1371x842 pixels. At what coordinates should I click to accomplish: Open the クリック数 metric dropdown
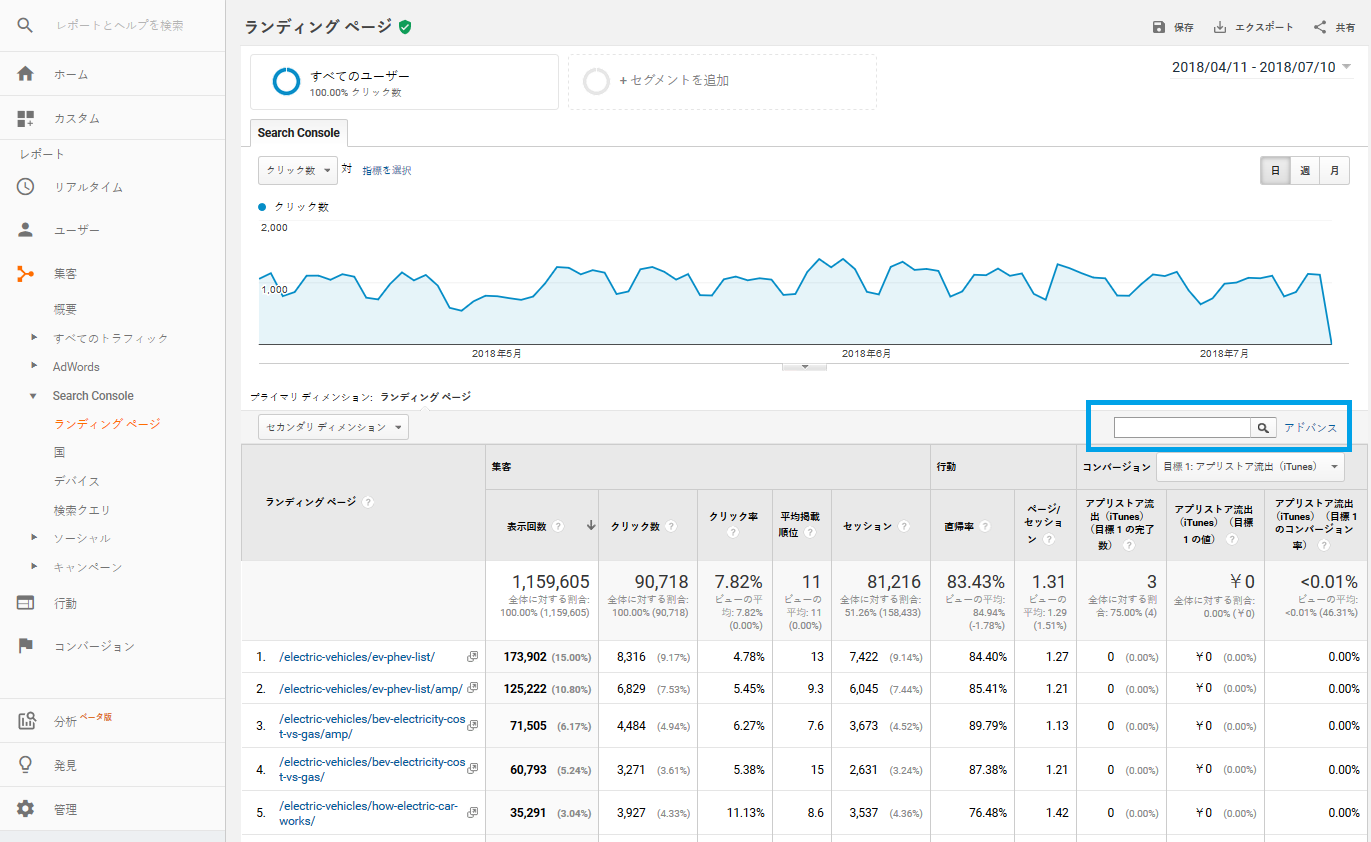pos(298,171)
